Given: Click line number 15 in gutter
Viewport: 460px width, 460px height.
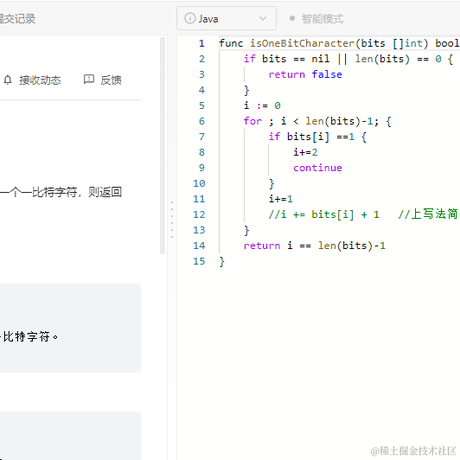Looking at the screenshot, I should 199,261.
